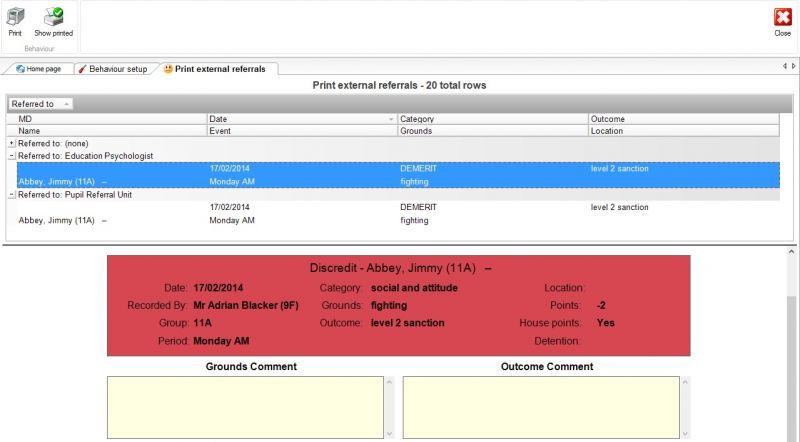The height and width of the screenshot is (442, 800).
Task: Select highlighted Abbey, Jimmy (11A) Education Psychologist row
Action: click(398, 175)
